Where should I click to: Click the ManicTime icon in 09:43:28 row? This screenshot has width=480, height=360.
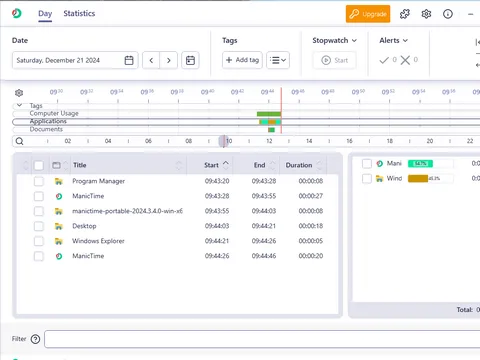(59, 196)
